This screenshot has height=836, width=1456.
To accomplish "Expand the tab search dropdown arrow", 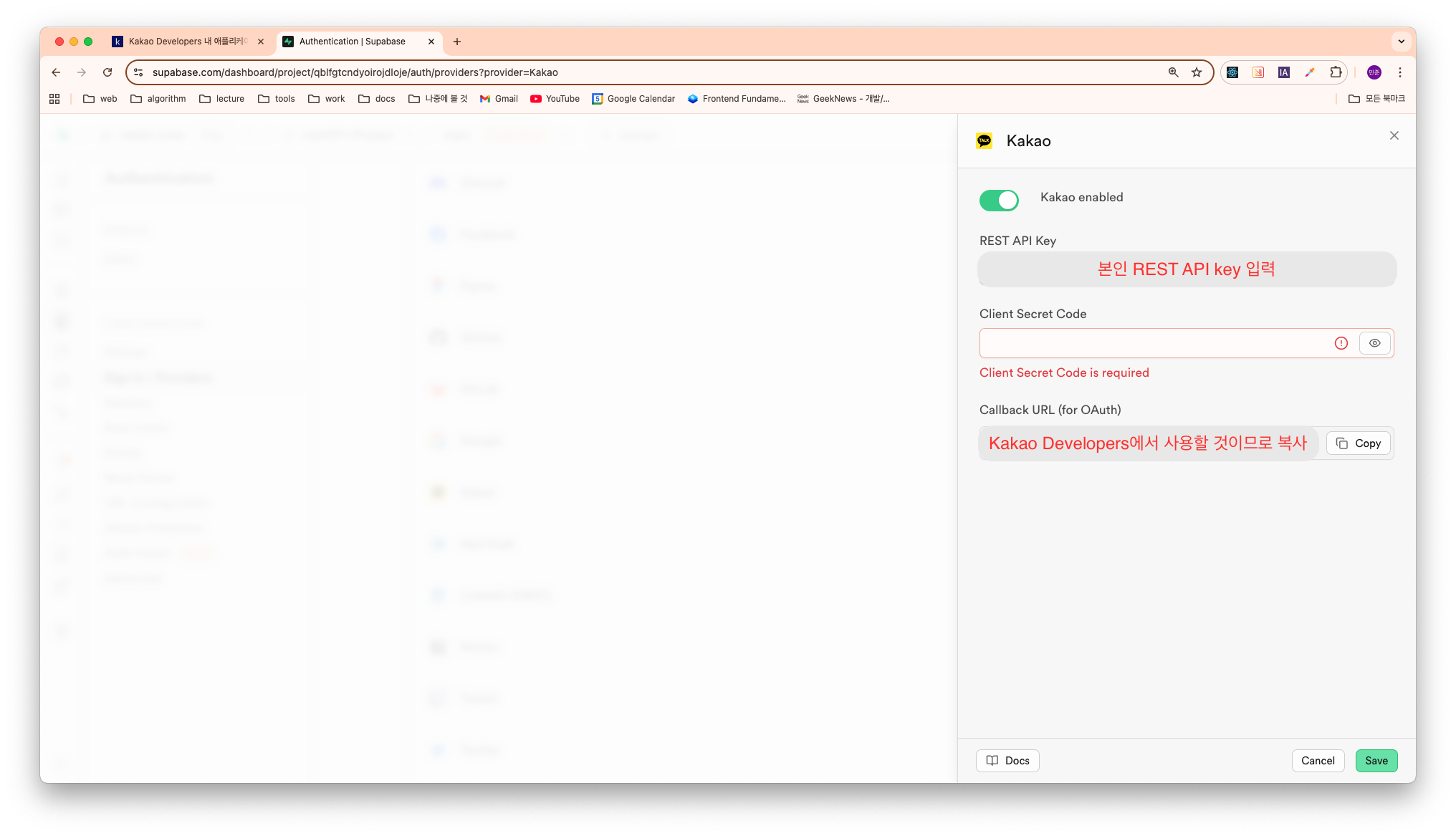I will (1401, 42).
